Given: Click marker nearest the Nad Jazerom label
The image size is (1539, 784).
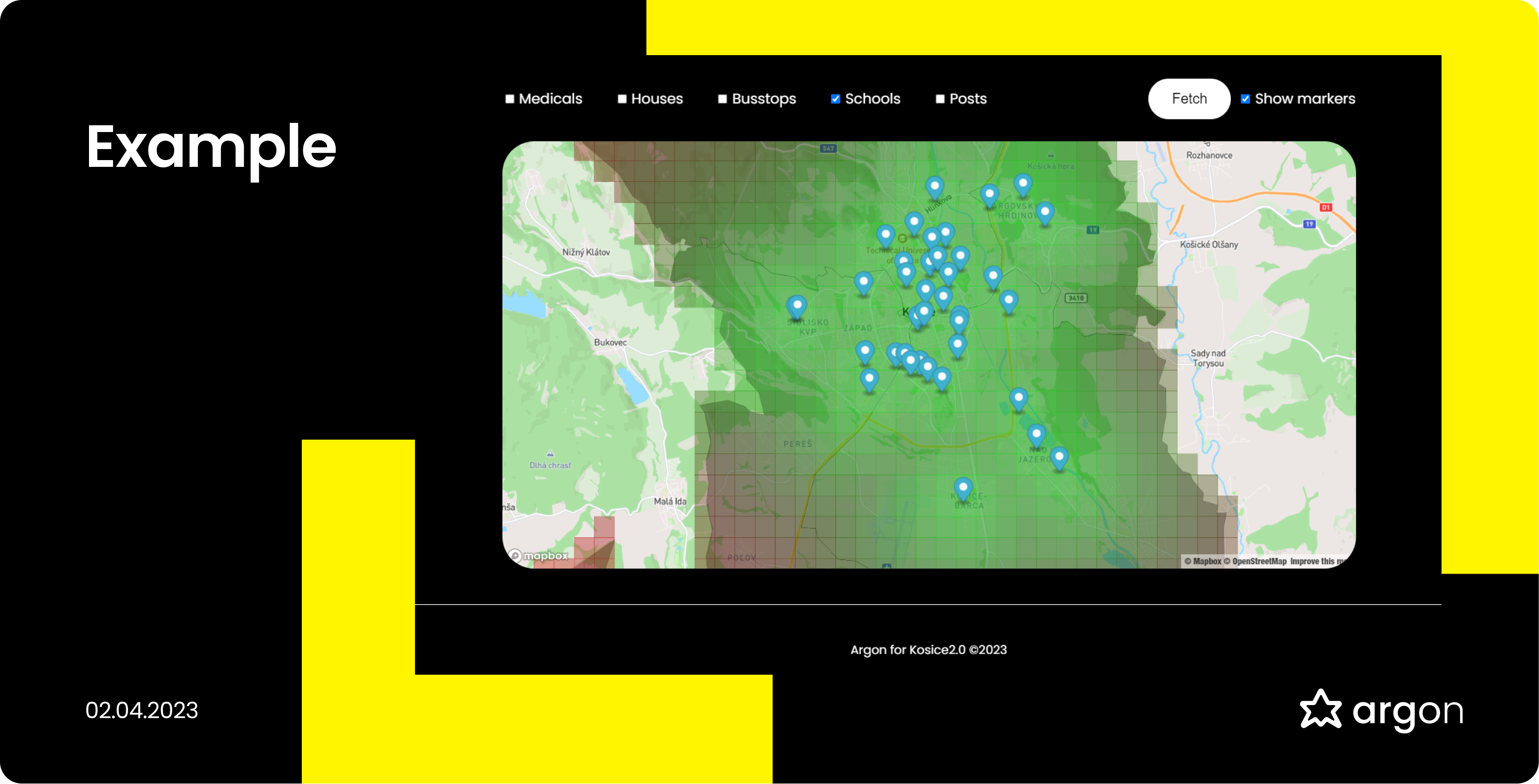Looking at the screenshot, I should pos(1036,435).
